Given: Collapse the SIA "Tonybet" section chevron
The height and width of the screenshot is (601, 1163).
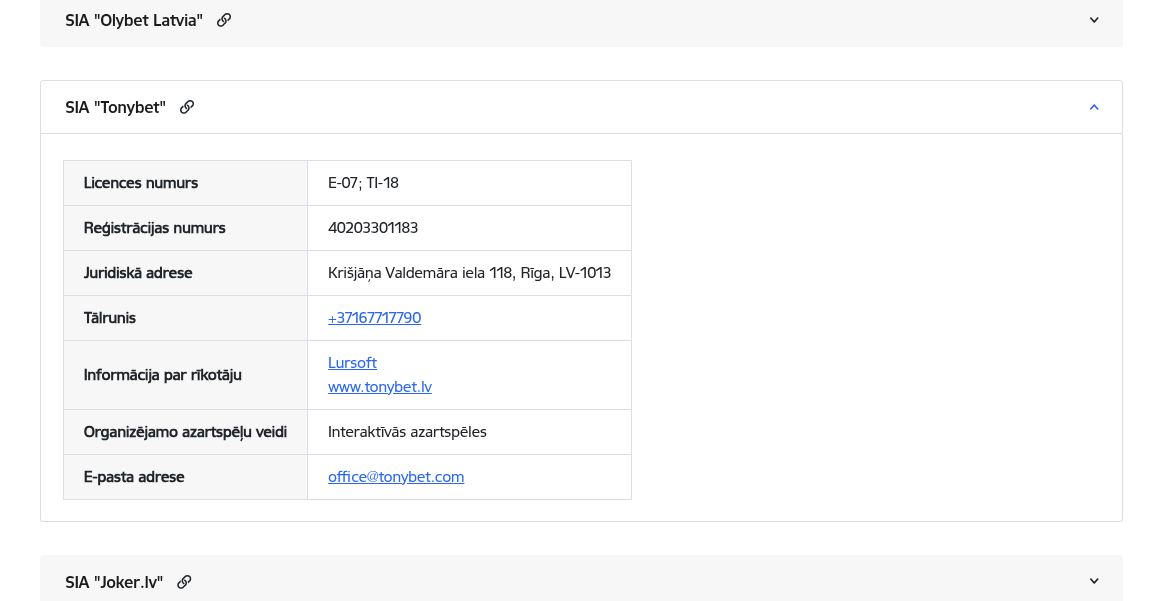Looking at the screenshot, I should pyautogui.click(x=1093, y=107).
